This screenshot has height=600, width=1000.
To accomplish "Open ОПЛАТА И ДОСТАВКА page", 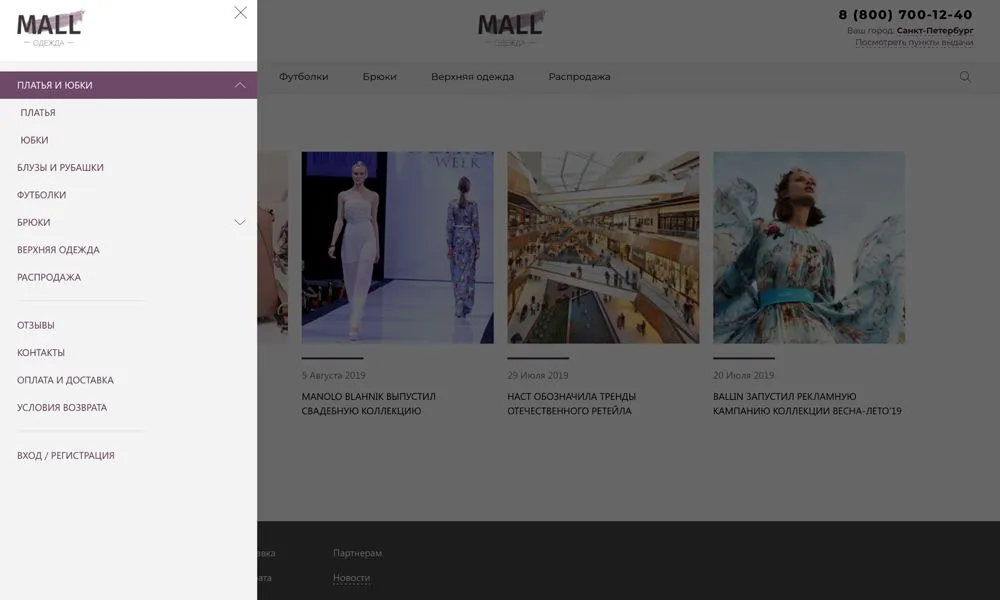I will 64,379.
